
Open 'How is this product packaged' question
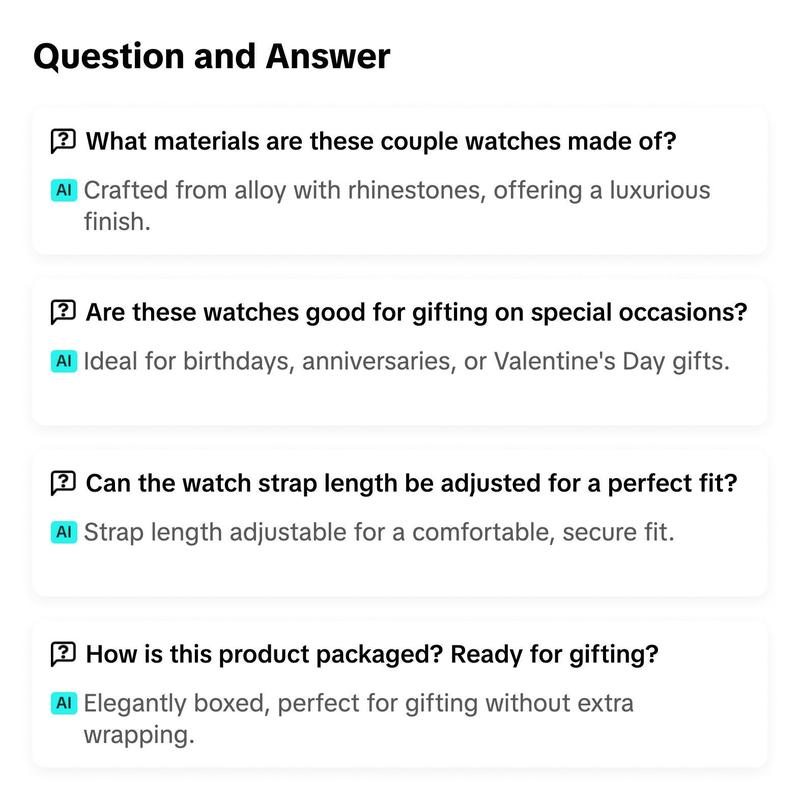372,654
